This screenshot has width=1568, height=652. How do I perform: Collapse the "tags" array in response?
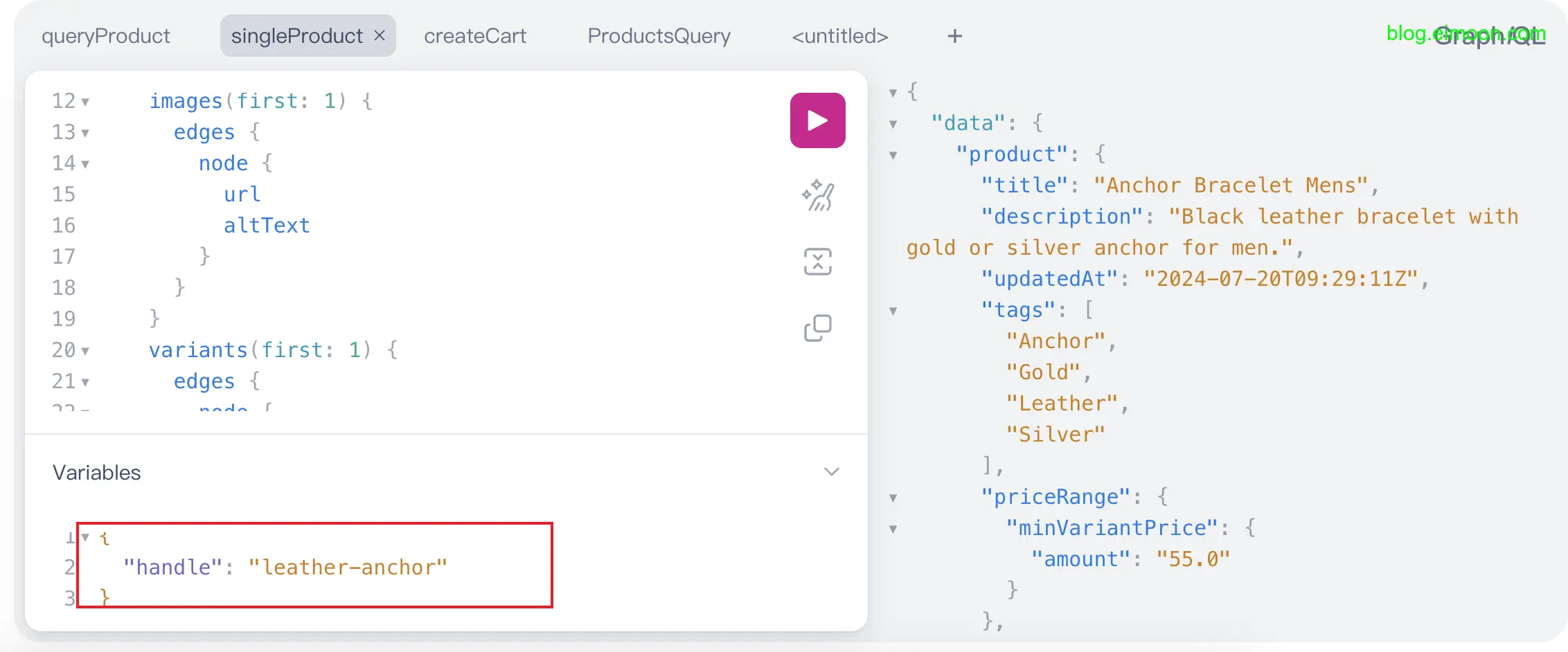(893, 311)
